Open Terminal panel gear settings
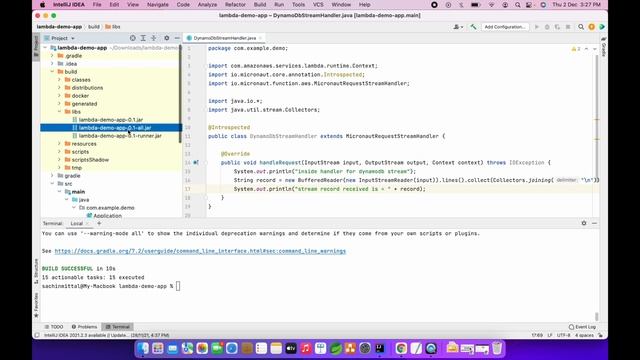 pyautogui.click(x=584, y=223)
